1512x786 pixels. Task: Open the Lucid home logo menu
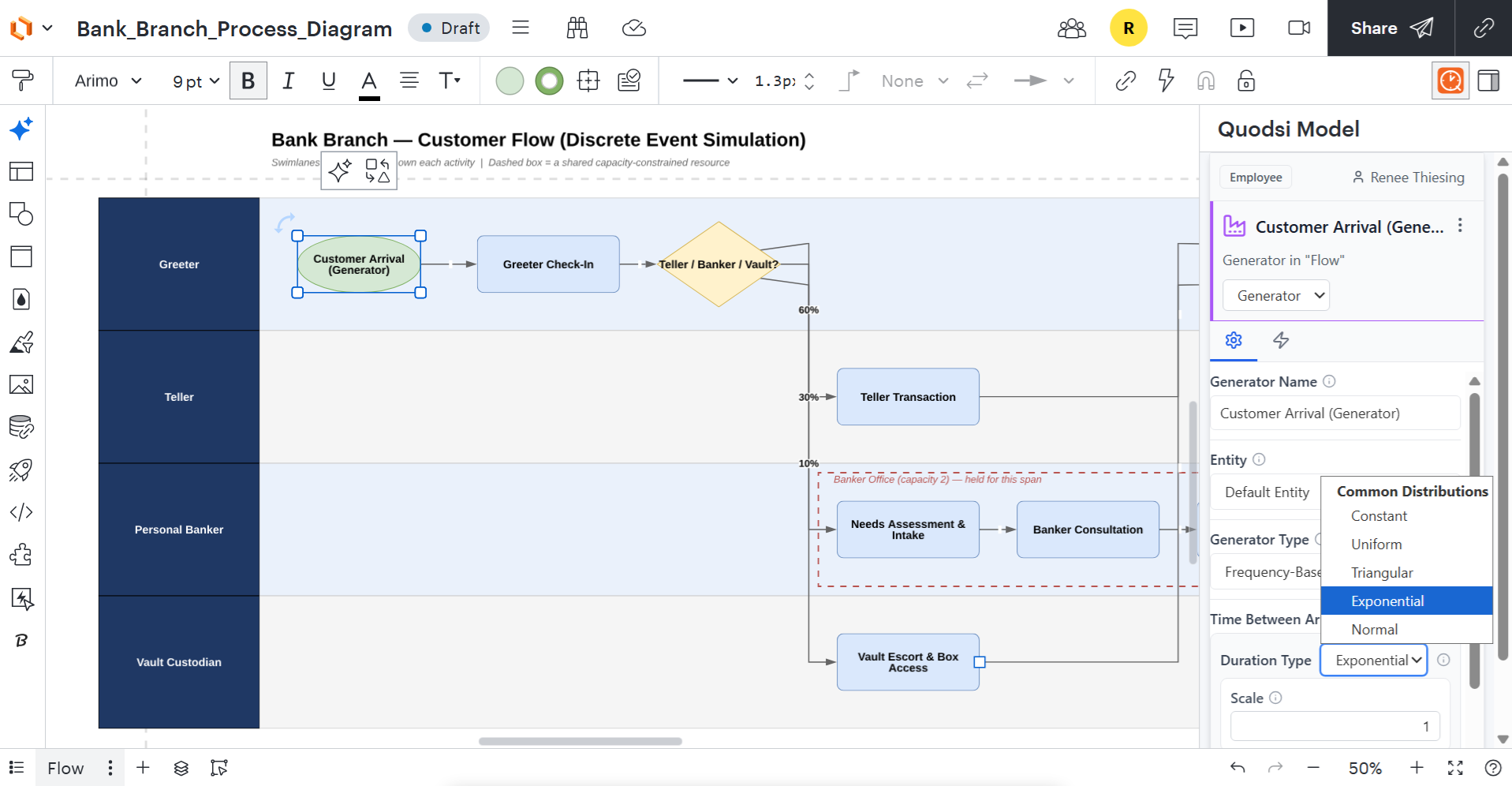point(30,28)
